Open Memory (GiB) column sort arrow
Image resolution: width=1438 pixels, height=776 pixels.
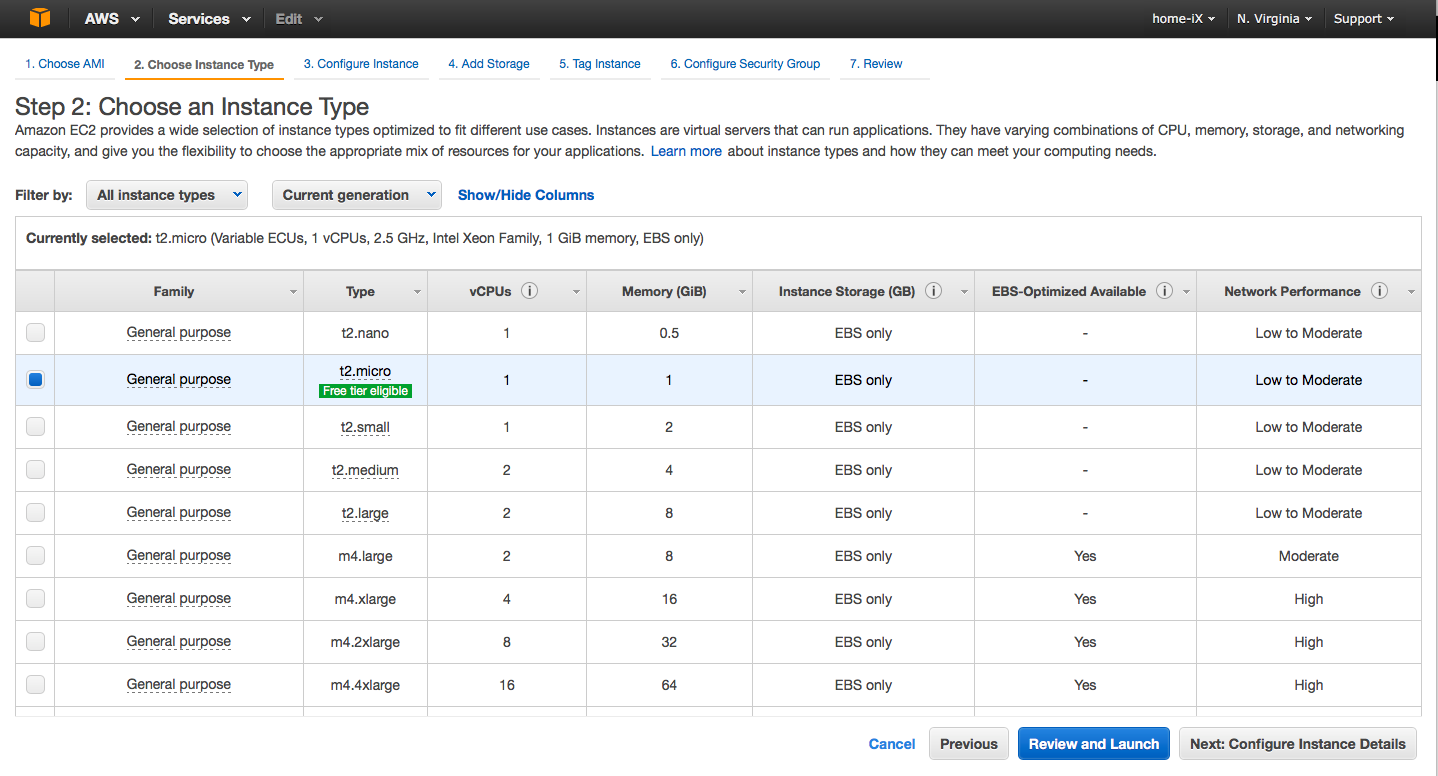click(x=742, y=292)
